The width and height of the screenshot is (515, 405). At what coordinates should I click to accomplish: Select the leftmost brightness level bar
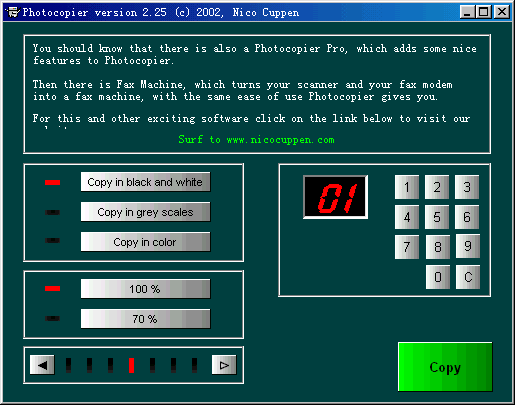(68, 365)
